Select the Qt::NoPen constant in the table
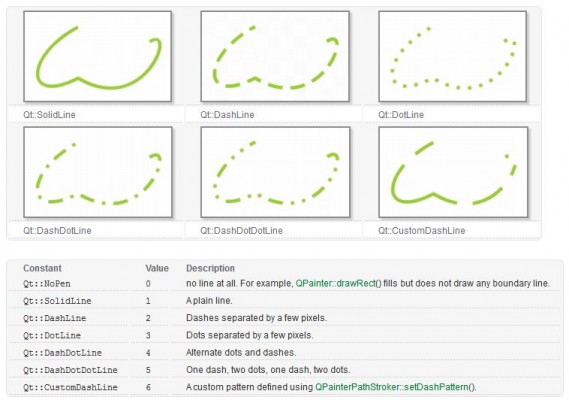Screen dimensions: 569x400 [x=47, y=283]
